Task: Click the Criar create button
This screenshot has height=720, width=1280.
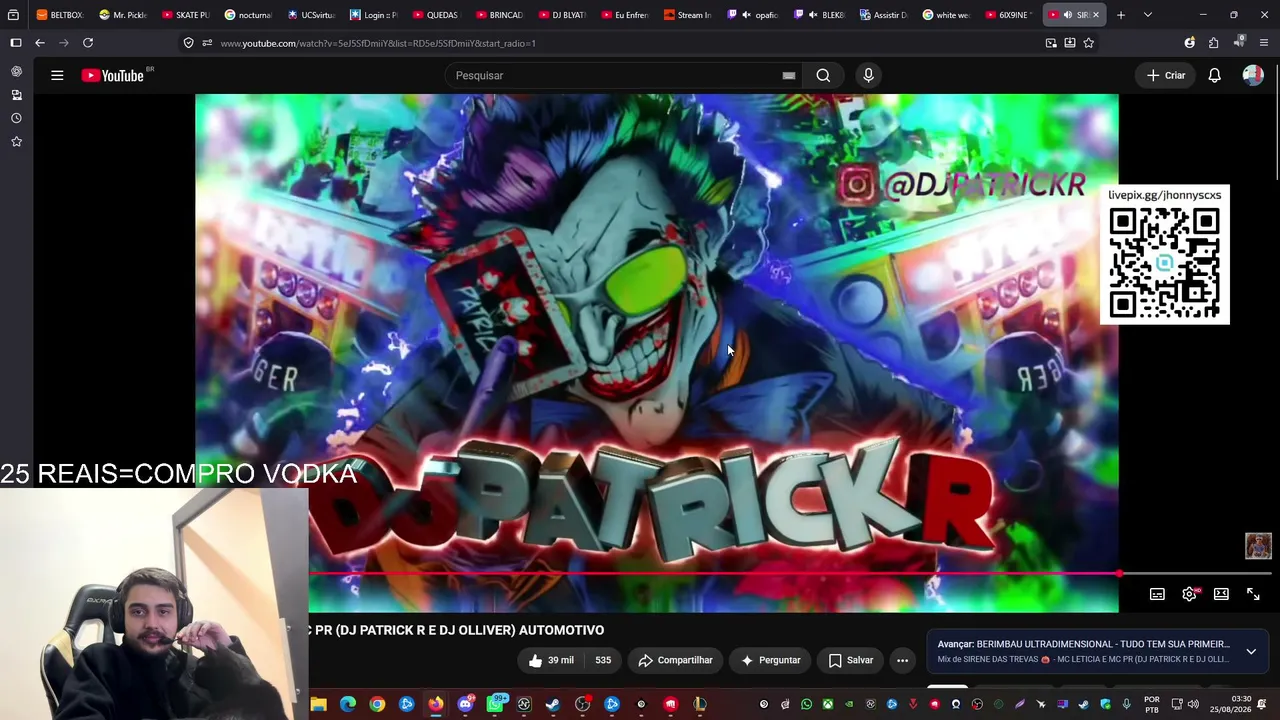Action: click(x=1166, y=75)
